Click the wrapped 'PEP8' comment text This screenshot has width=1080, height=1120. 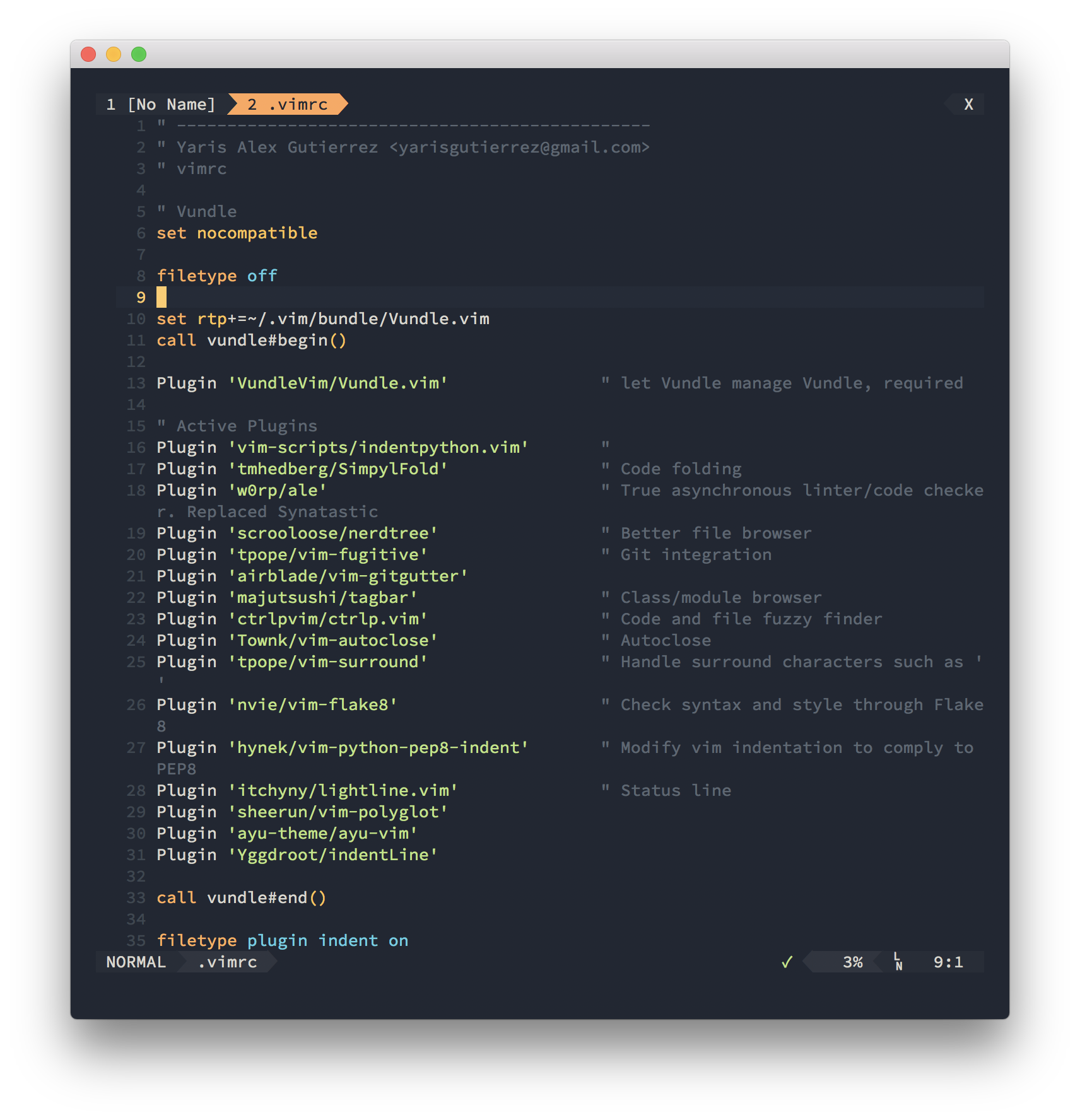click(177, 769)
